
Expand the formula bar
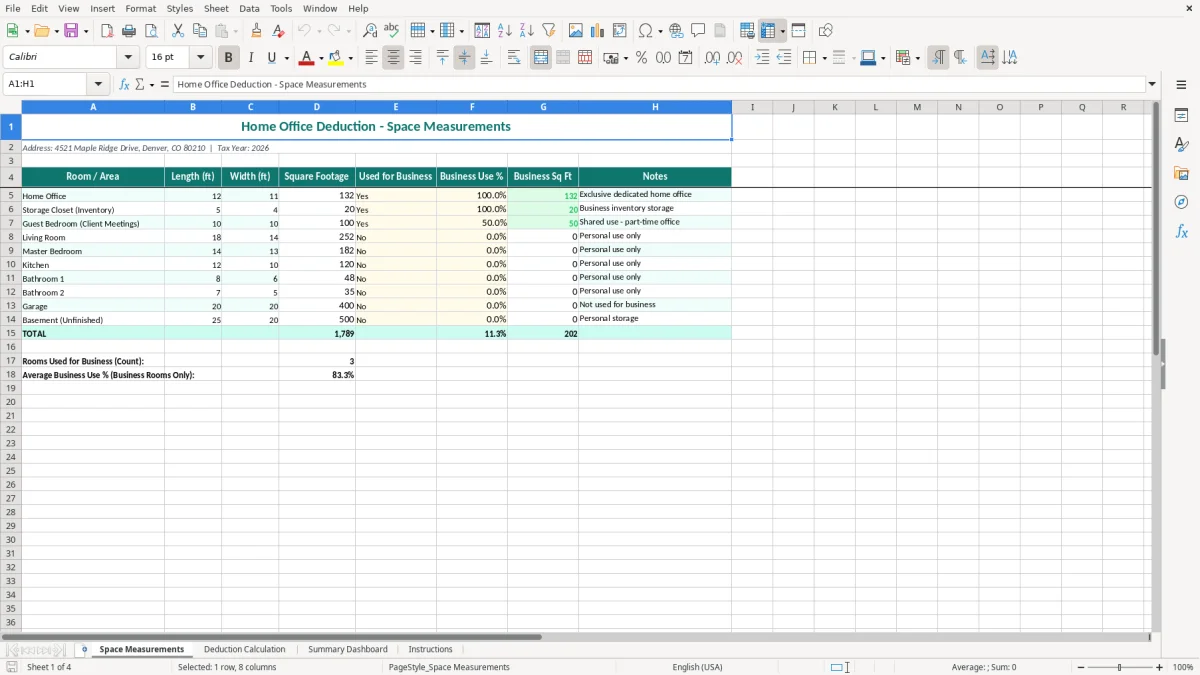[1152, 85]
